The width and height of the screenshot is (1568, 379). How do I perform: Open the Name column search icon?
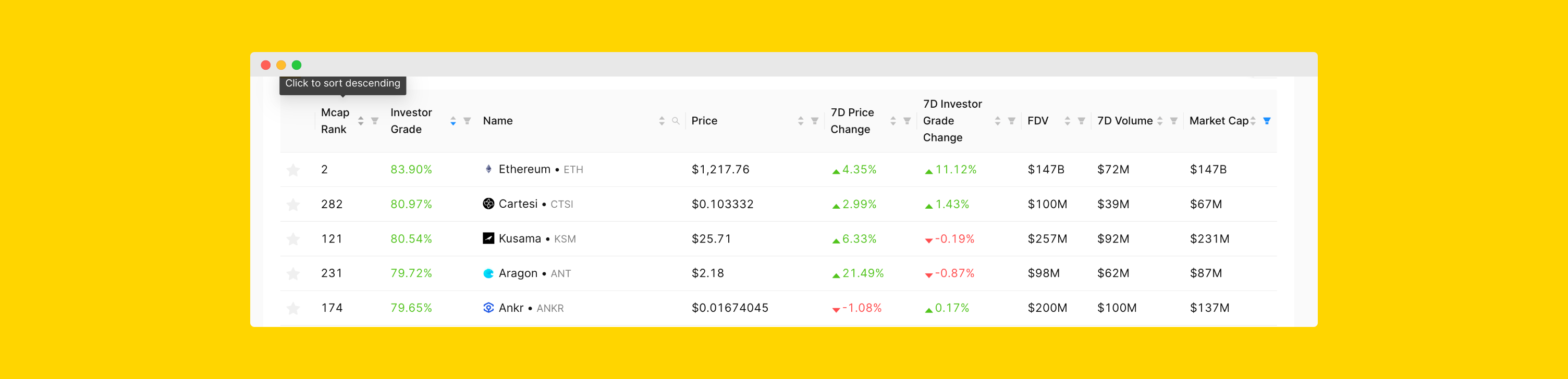tap(676, 121)
